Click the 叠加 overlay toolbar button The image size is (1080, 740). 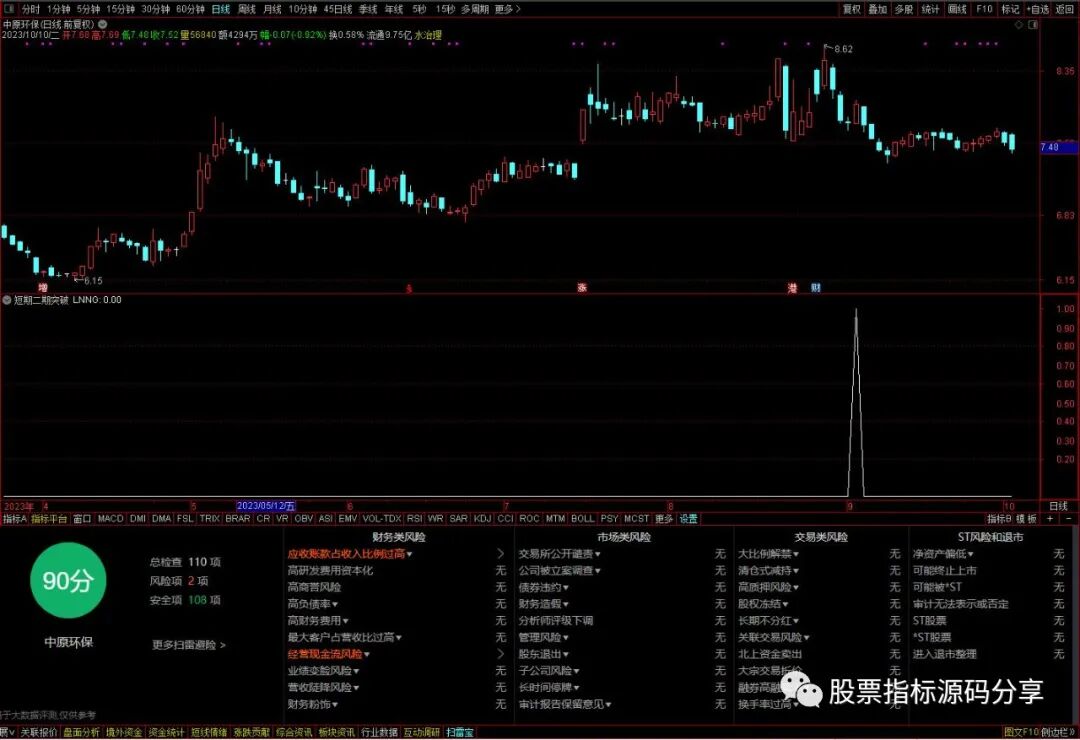878,9
